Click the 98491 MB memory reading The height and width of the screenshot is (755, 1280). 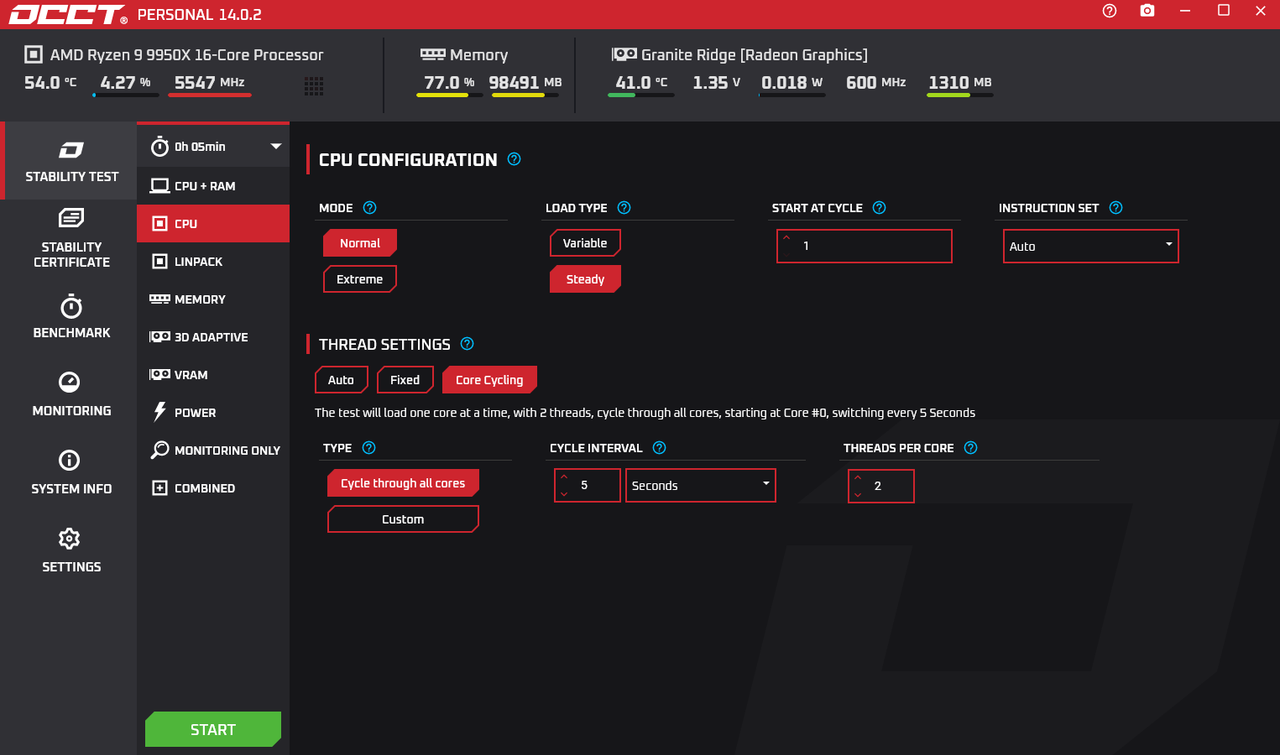click(525, 83)
